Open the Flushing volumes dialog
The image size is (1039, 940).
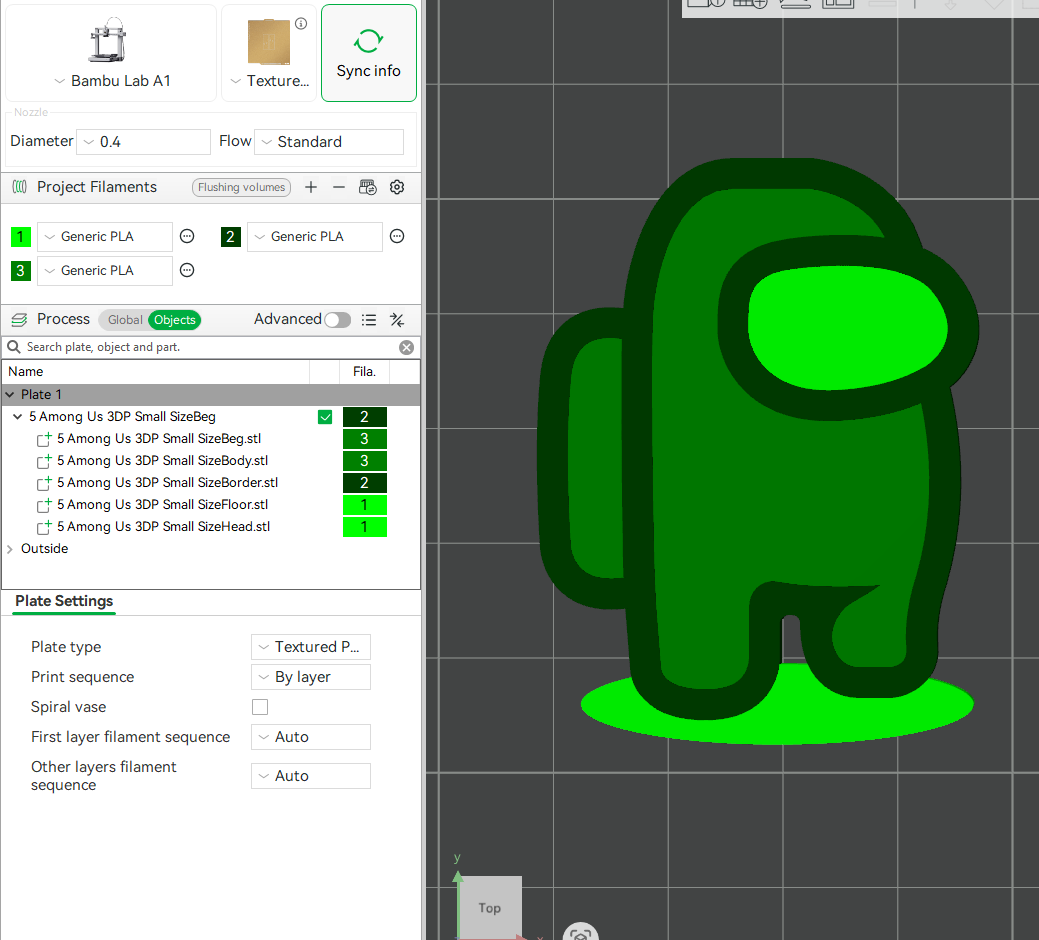(241, 187)
